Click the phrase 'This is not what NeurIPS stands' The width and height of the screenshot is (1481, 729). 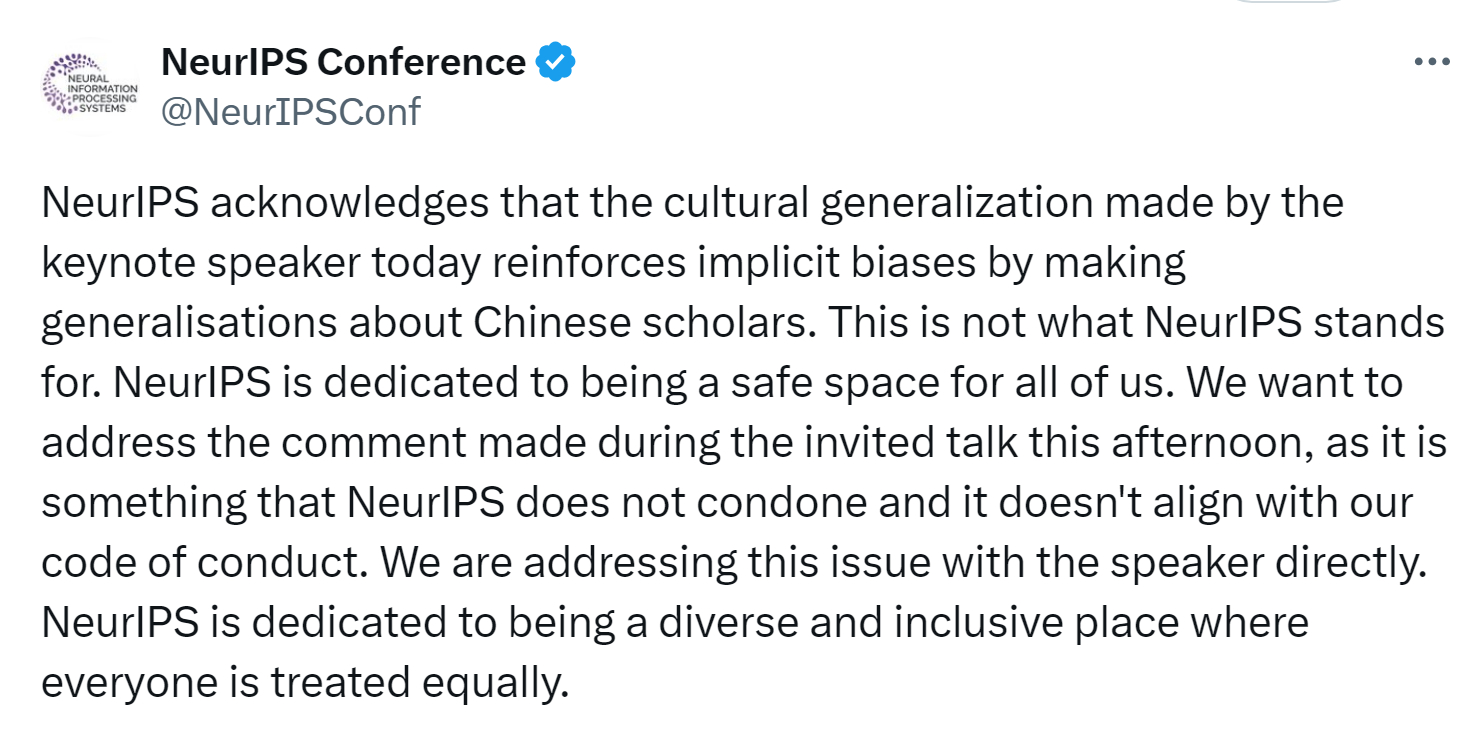click(x=1138, y=324)
